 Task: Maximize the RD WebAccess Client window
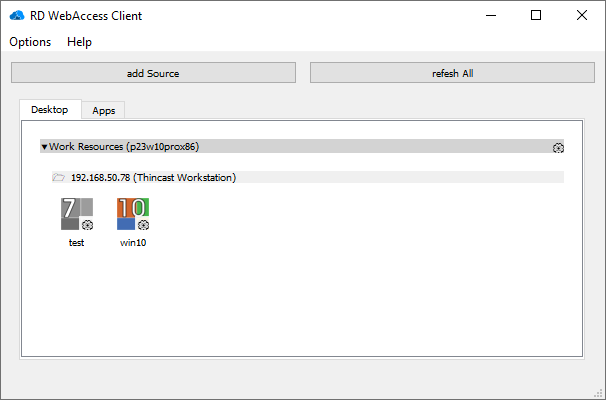(536, 15)
